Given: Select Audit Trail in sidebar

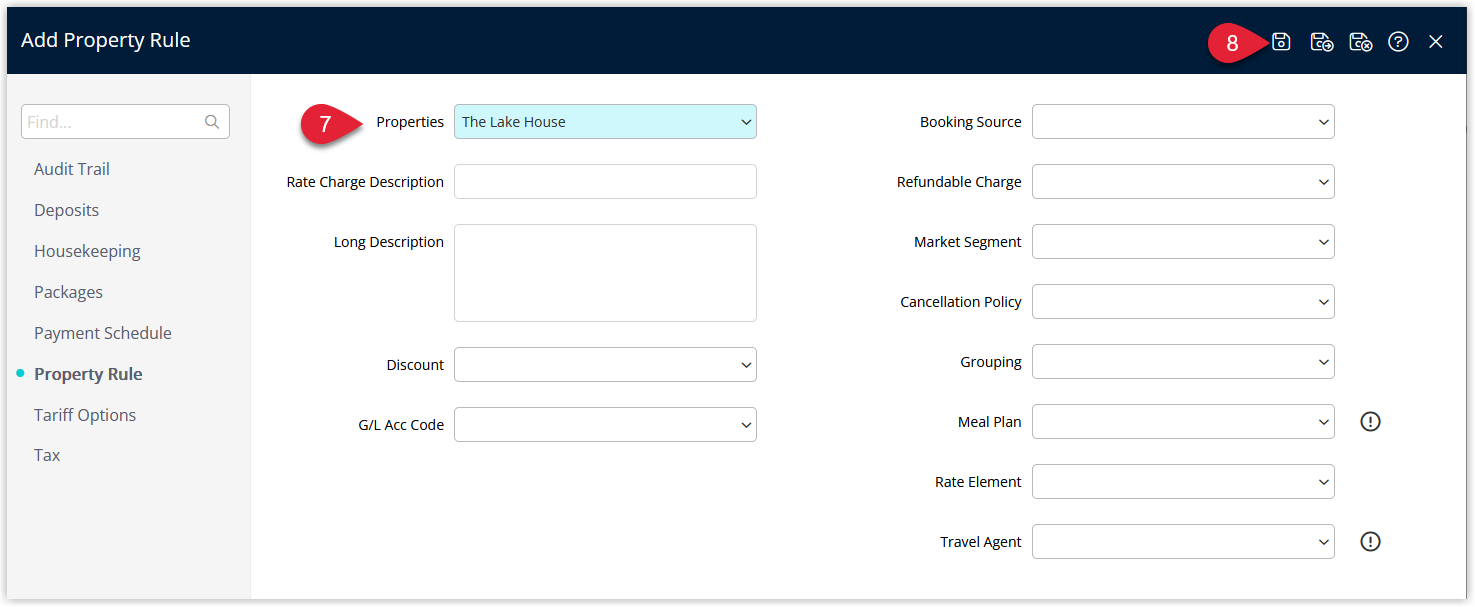Looking at the screenshot, I should (72, 169).
